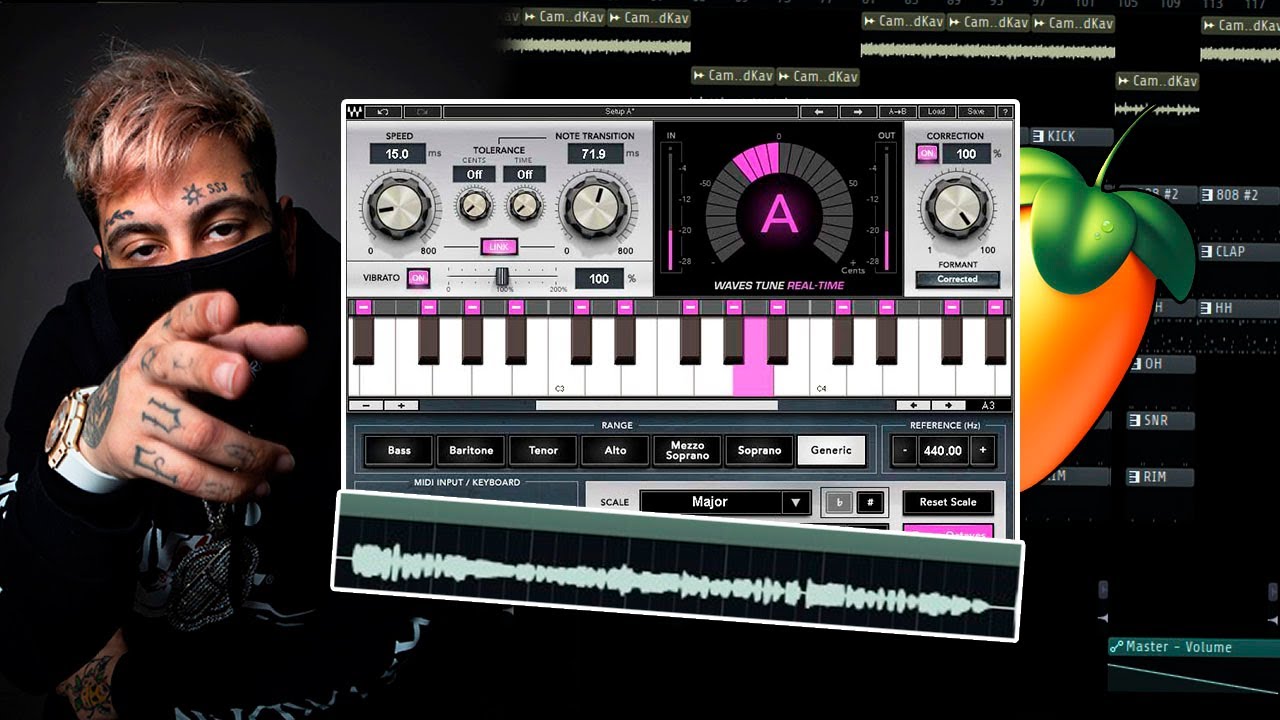This screenshot has height=720, width=1280.
Task: Load previous preset with left arrow
Action: coord(819,112)
